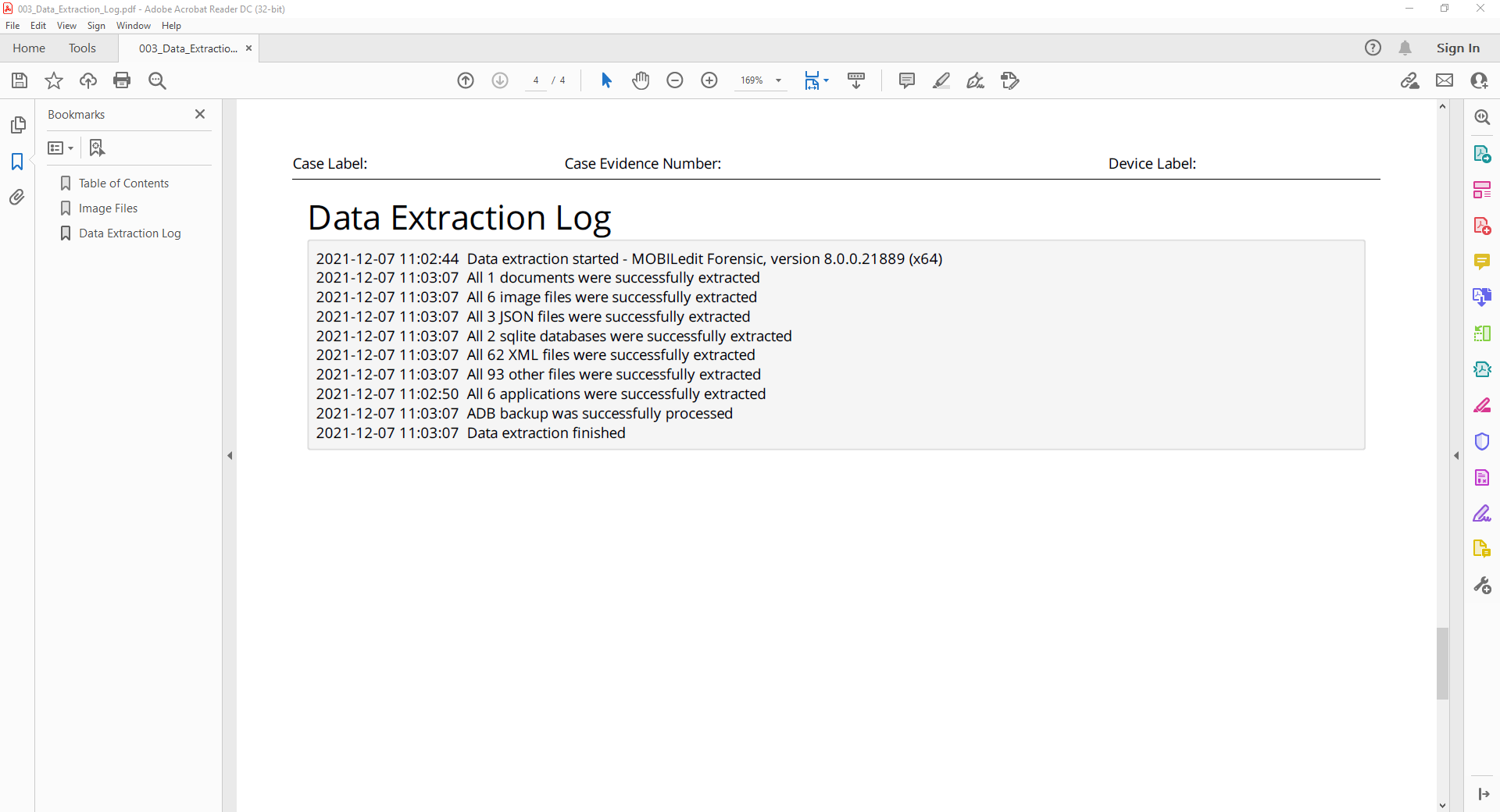Open the Add comment sticky note tool
This screenshot has width=1500, height=812.
point(906,80)
